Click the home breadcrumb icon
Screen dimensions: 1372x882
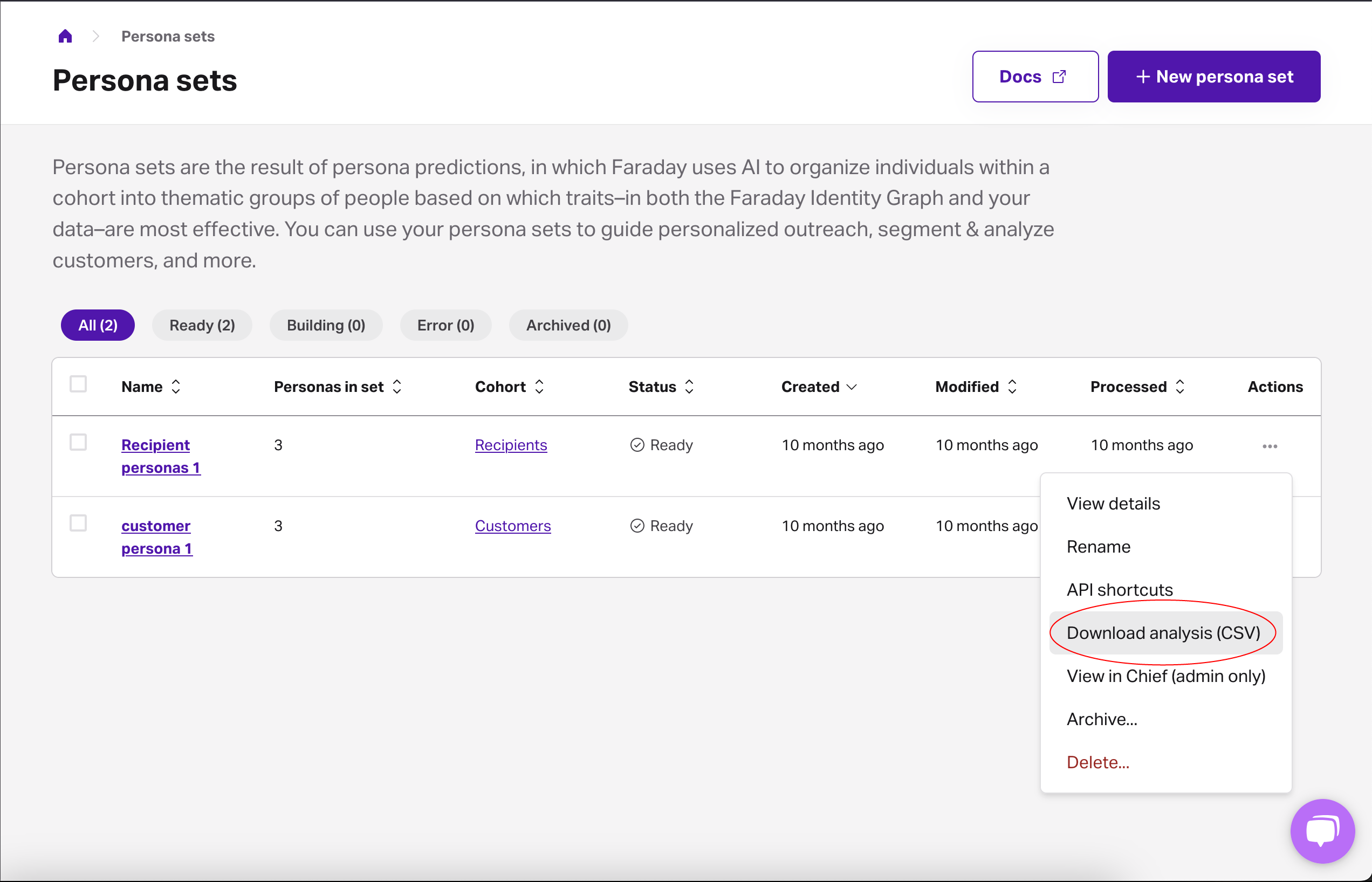click(65, 37)
